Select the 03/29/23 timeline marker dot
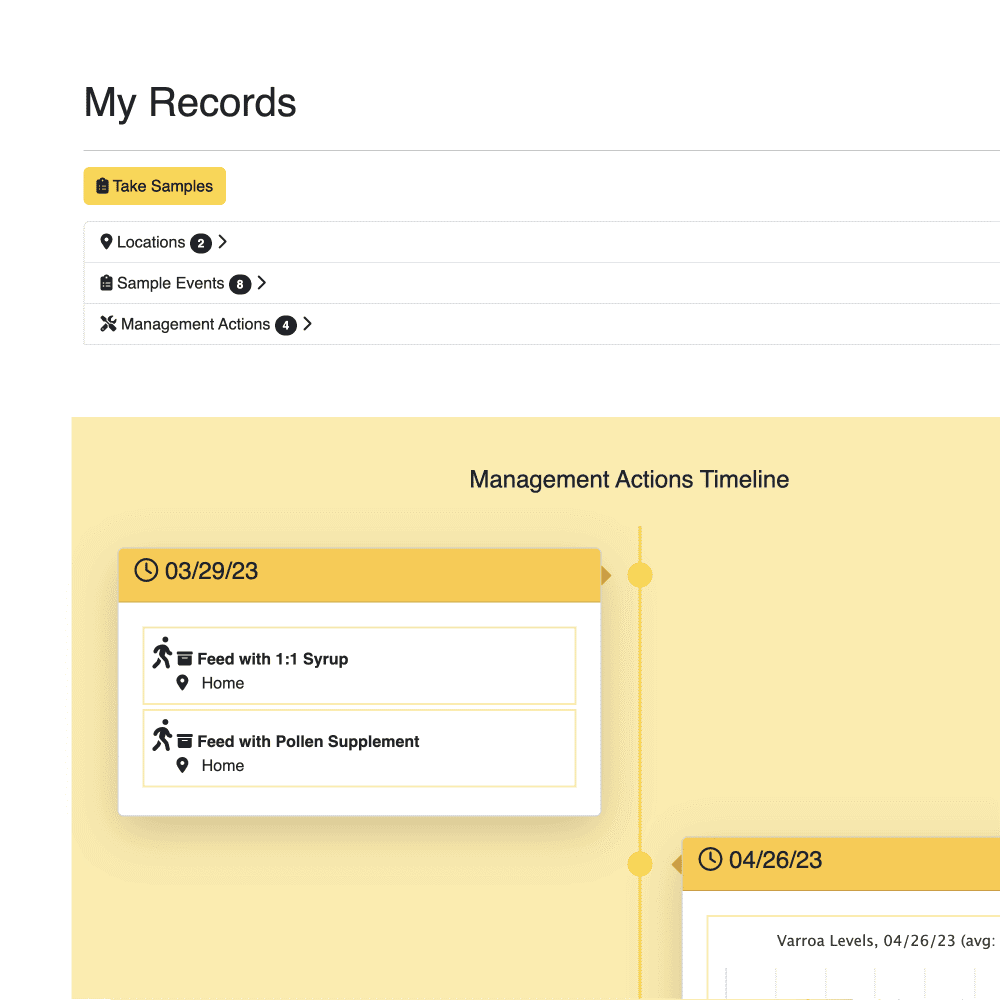Screen dimensions: 1000x1000 [x=639, y=575]
